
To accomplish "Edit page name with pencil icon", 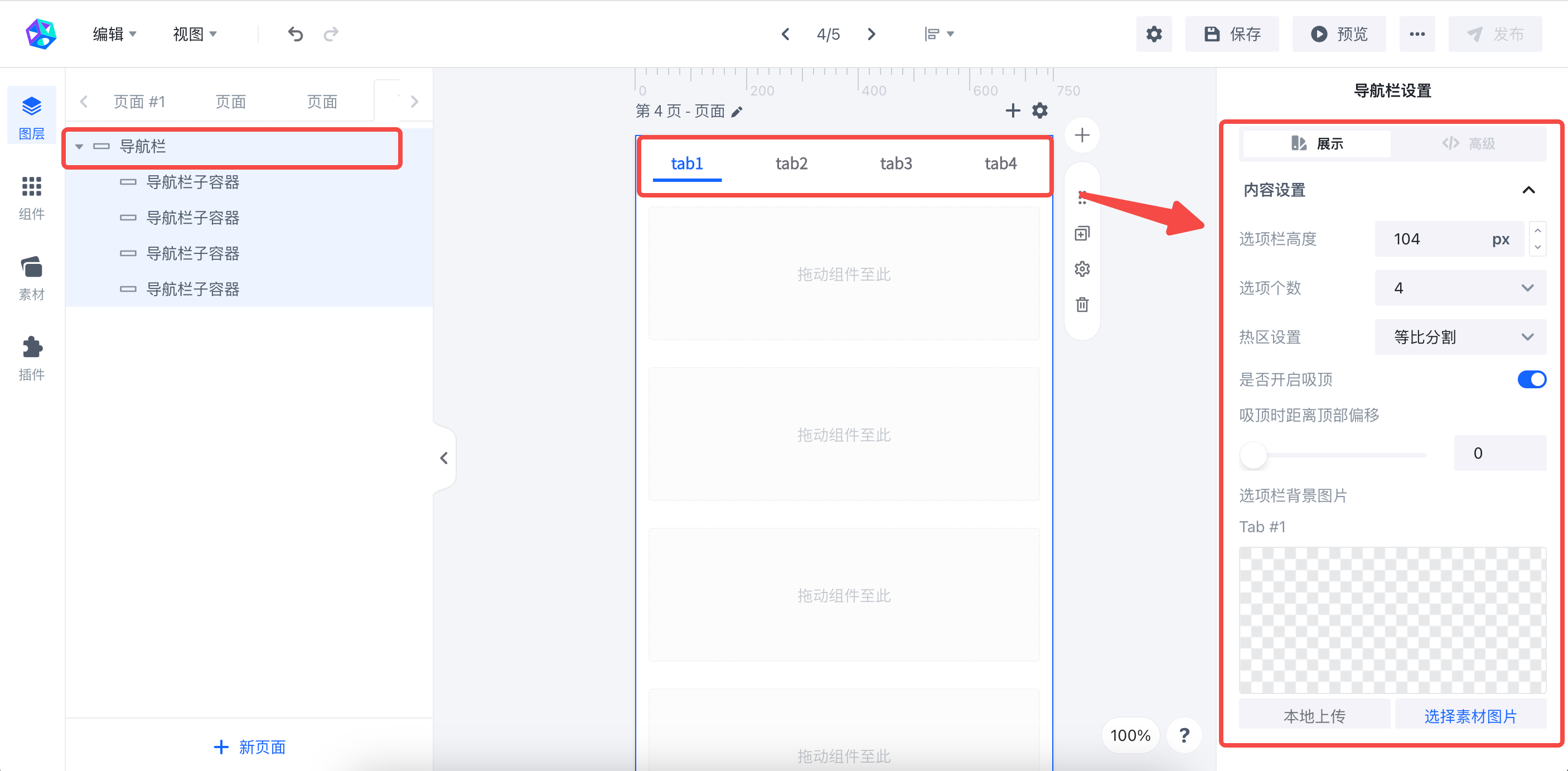I will click(x=737, y=112).
